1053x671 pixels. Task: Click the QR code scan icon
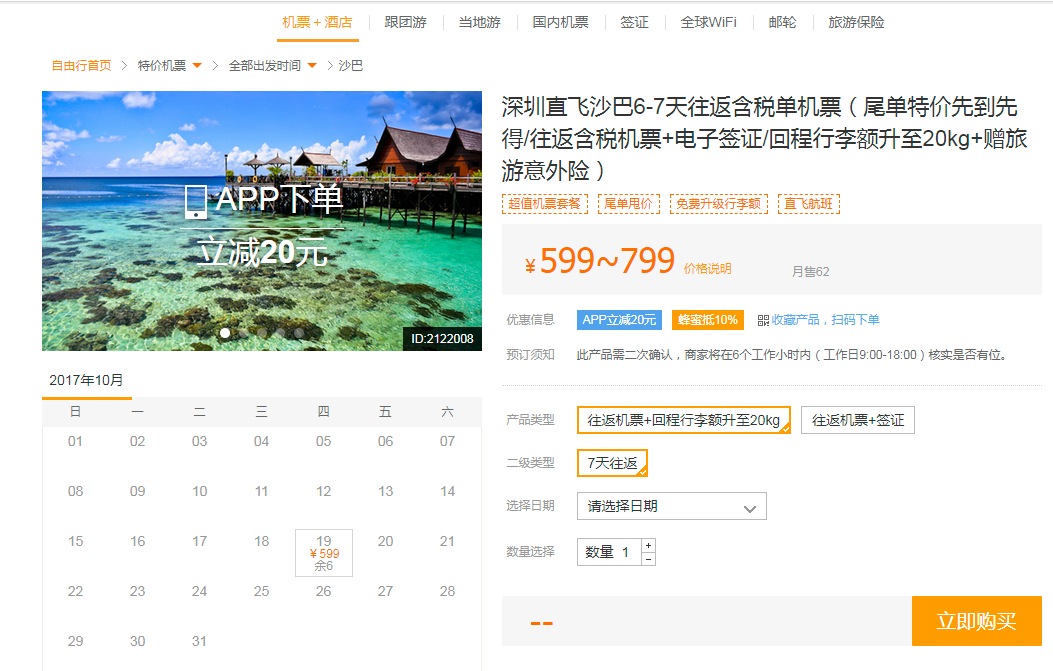[763, 320]
